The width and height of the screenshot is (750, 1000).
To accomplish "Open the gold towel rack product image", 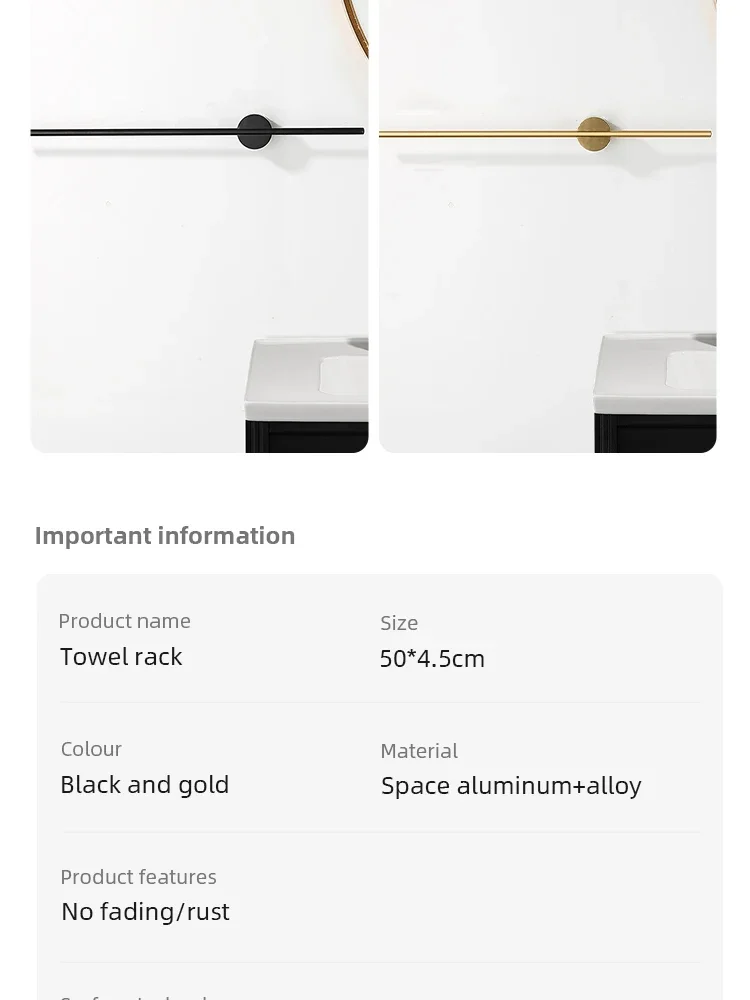I will pos(548,226).
